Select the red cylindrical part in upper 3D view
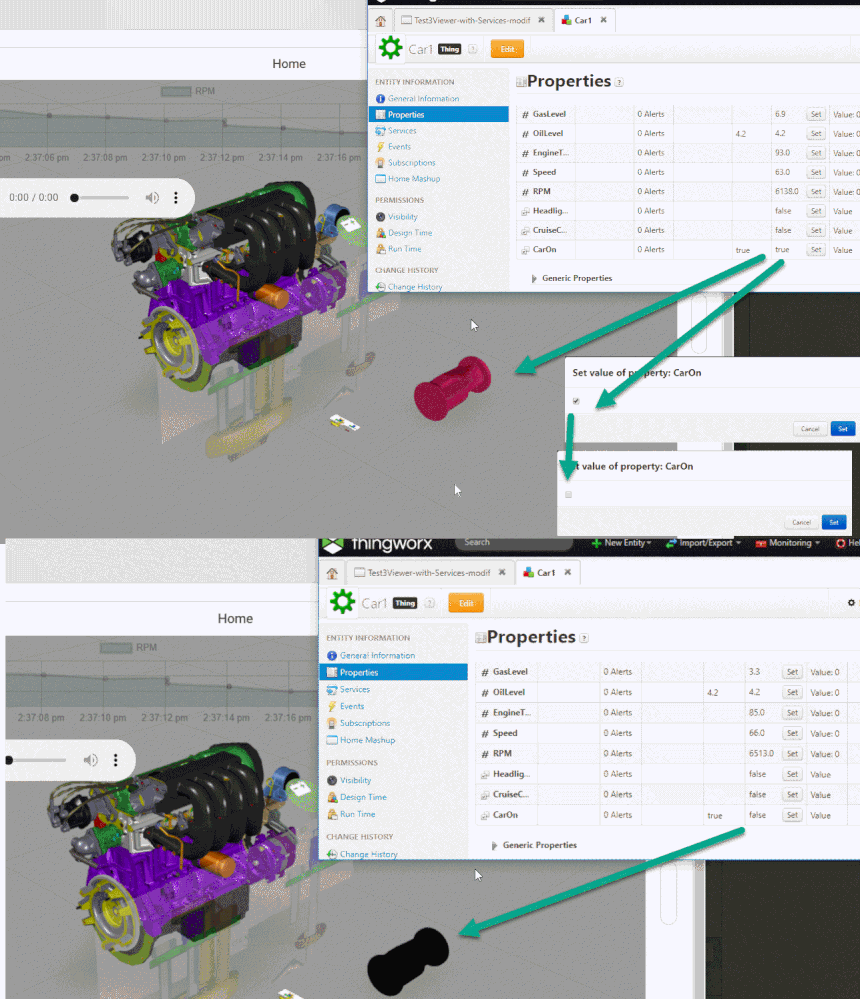 (x=452, y=388)
